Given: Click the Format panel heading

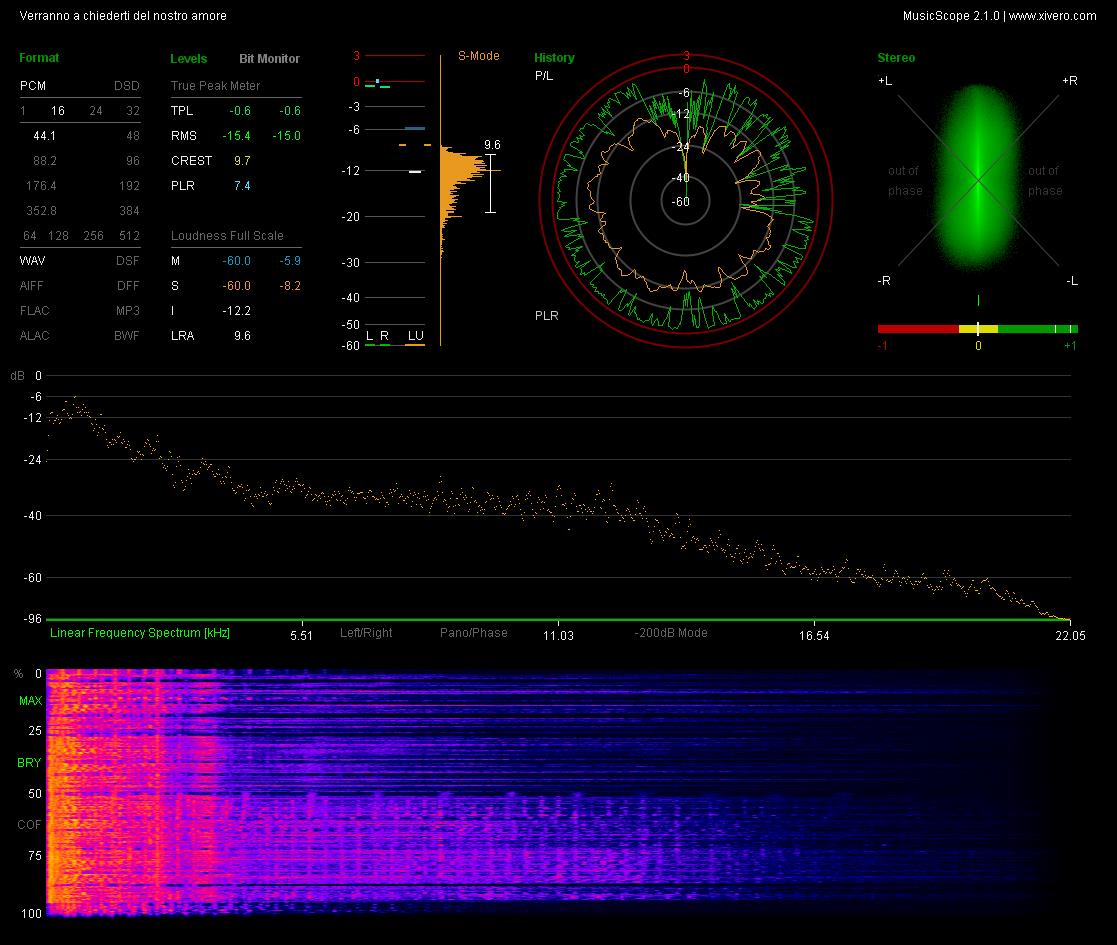Looking at the screenshot, I should tap(39, 58).
